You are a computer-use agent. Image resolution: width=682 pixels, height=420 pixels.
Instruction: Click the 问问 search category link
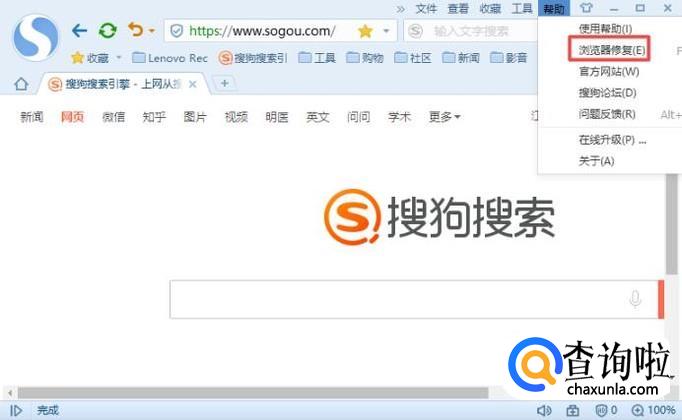click(x=358, y=117)
